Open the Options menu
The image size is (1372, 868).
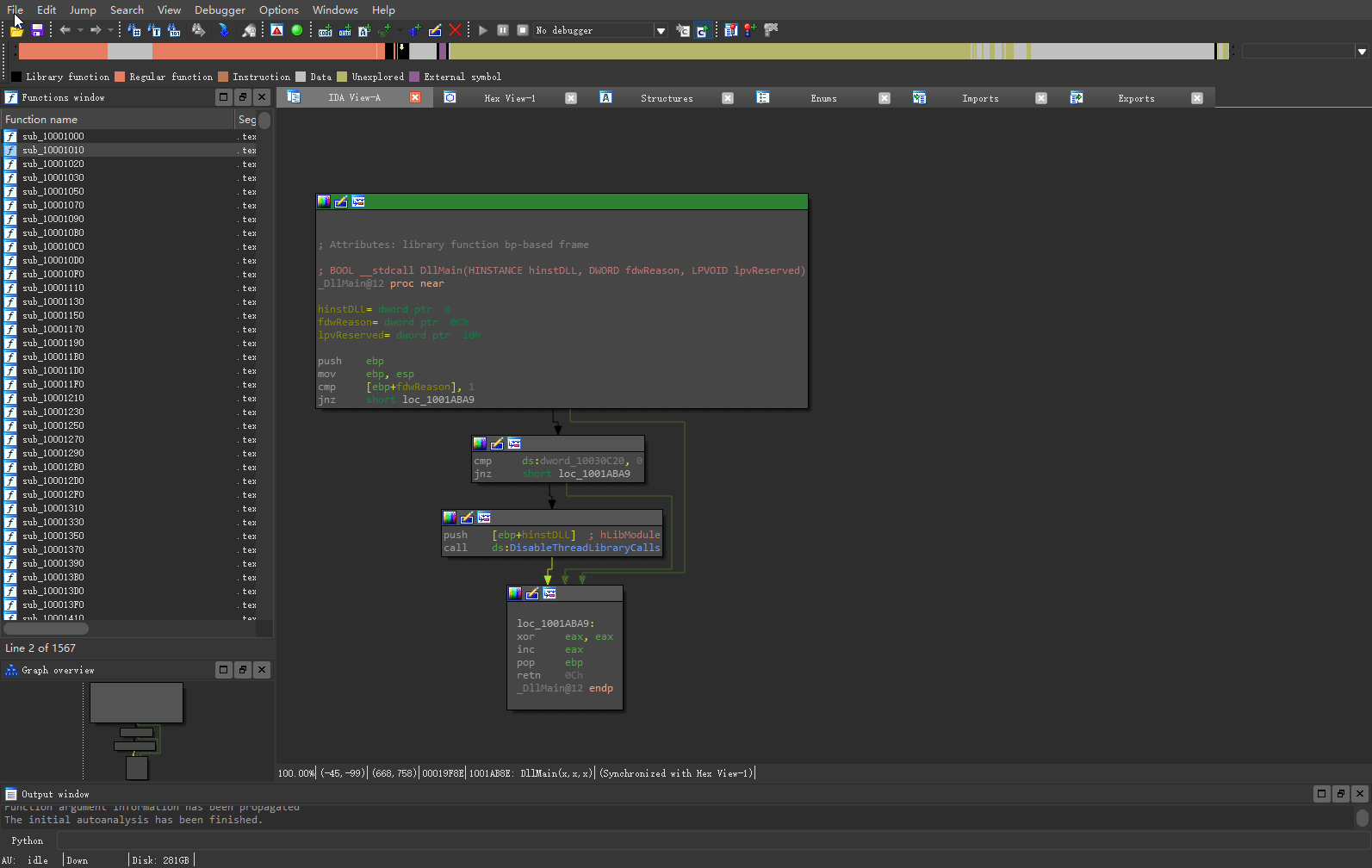click(279, 9)
